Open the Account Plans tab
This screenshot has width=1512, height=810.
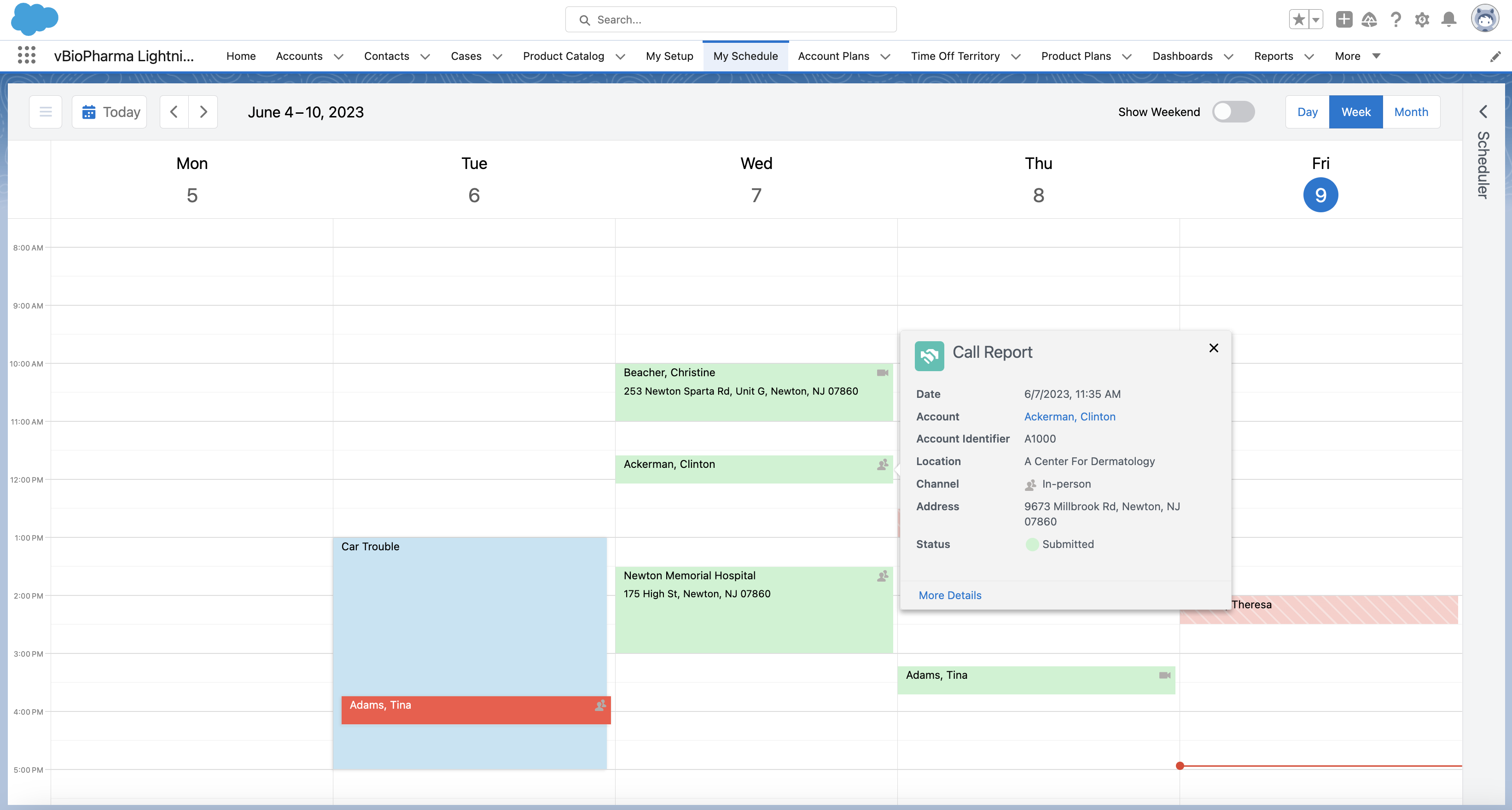[833, 56]
